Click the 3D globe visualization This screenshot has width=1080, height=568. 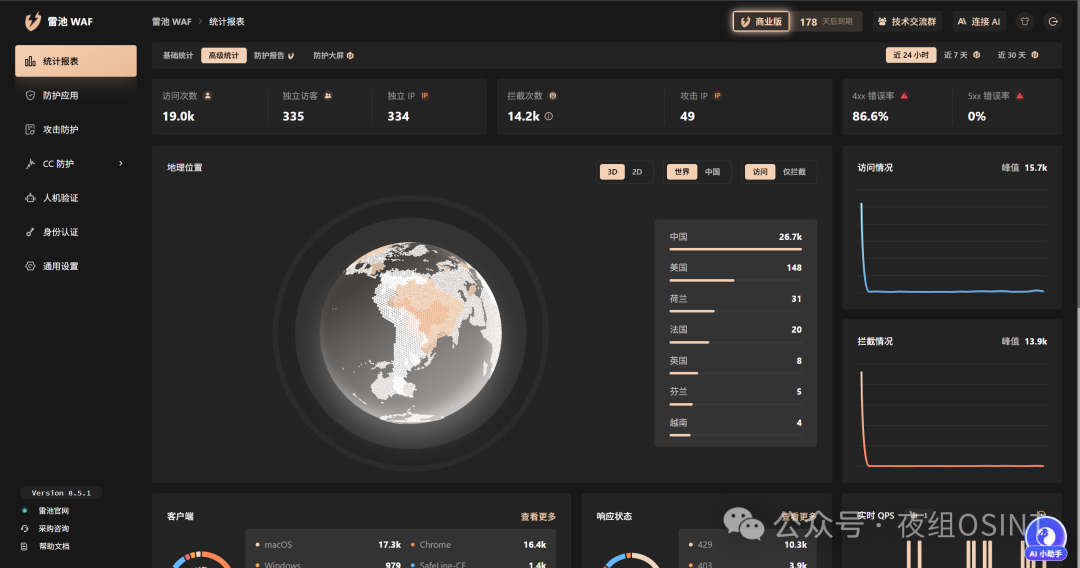click(x=411, y=332)
